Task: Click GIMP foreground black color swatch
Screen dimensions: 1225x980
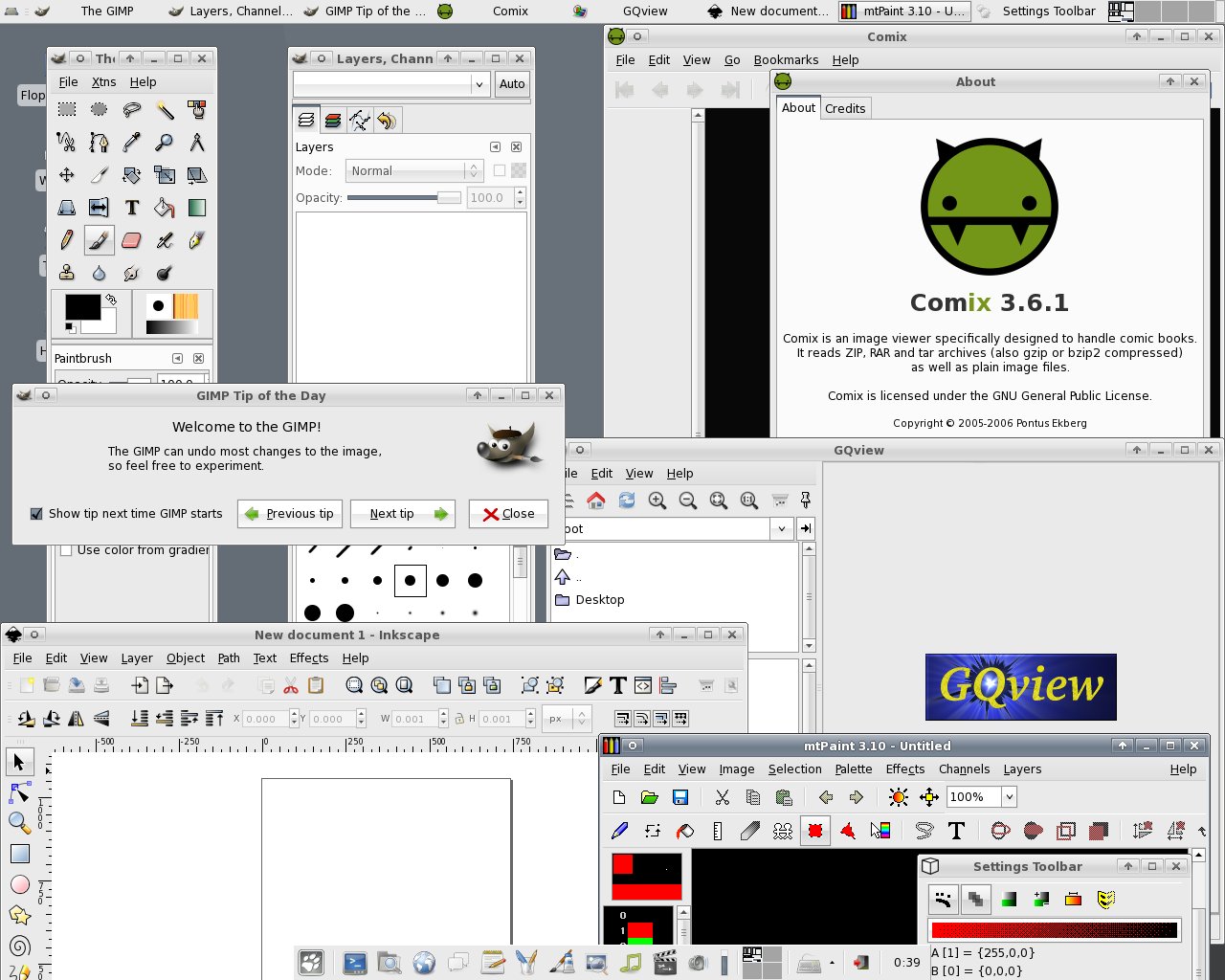Action: [x=82, y=307]
